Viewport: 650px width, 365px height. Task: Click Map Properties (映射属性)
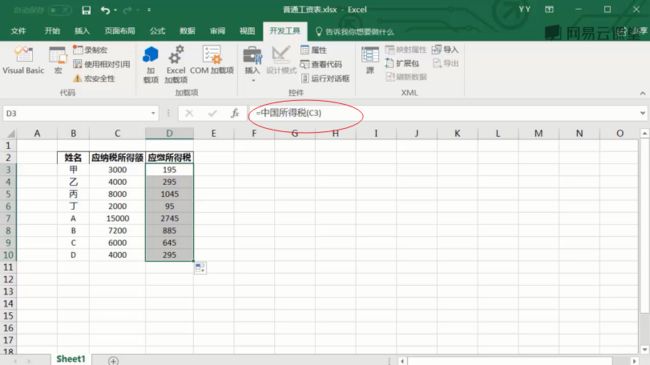(x=406, y=50)
